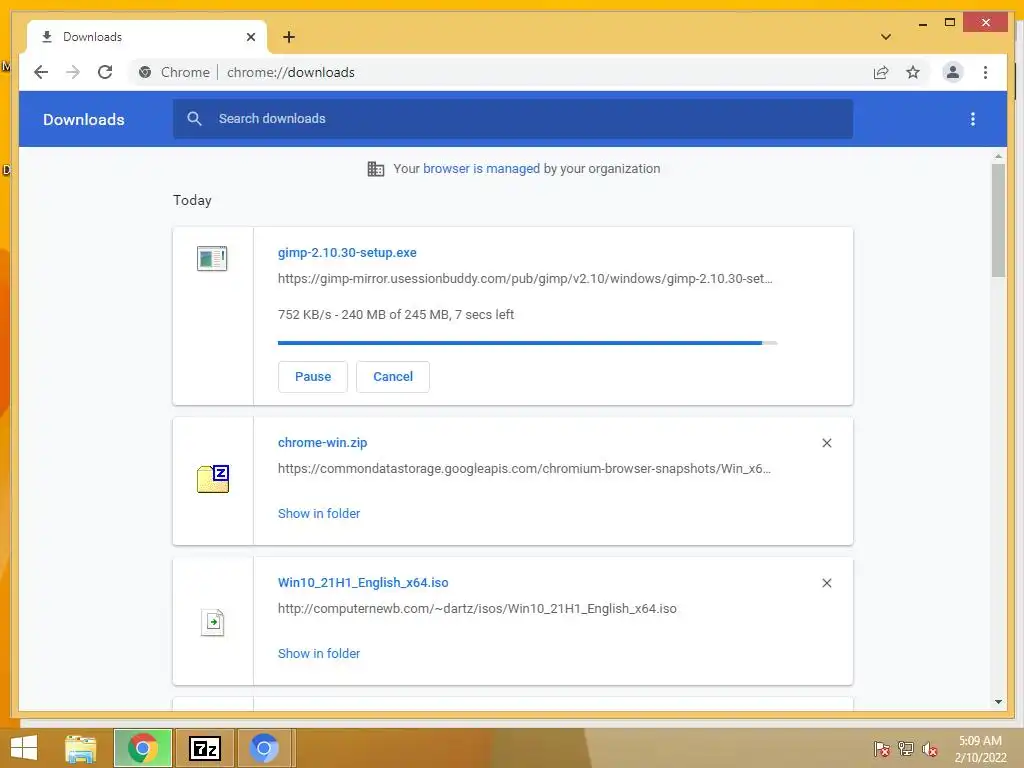
Task: Open the Downloads page more actions menu
Action: pos(972,119)
